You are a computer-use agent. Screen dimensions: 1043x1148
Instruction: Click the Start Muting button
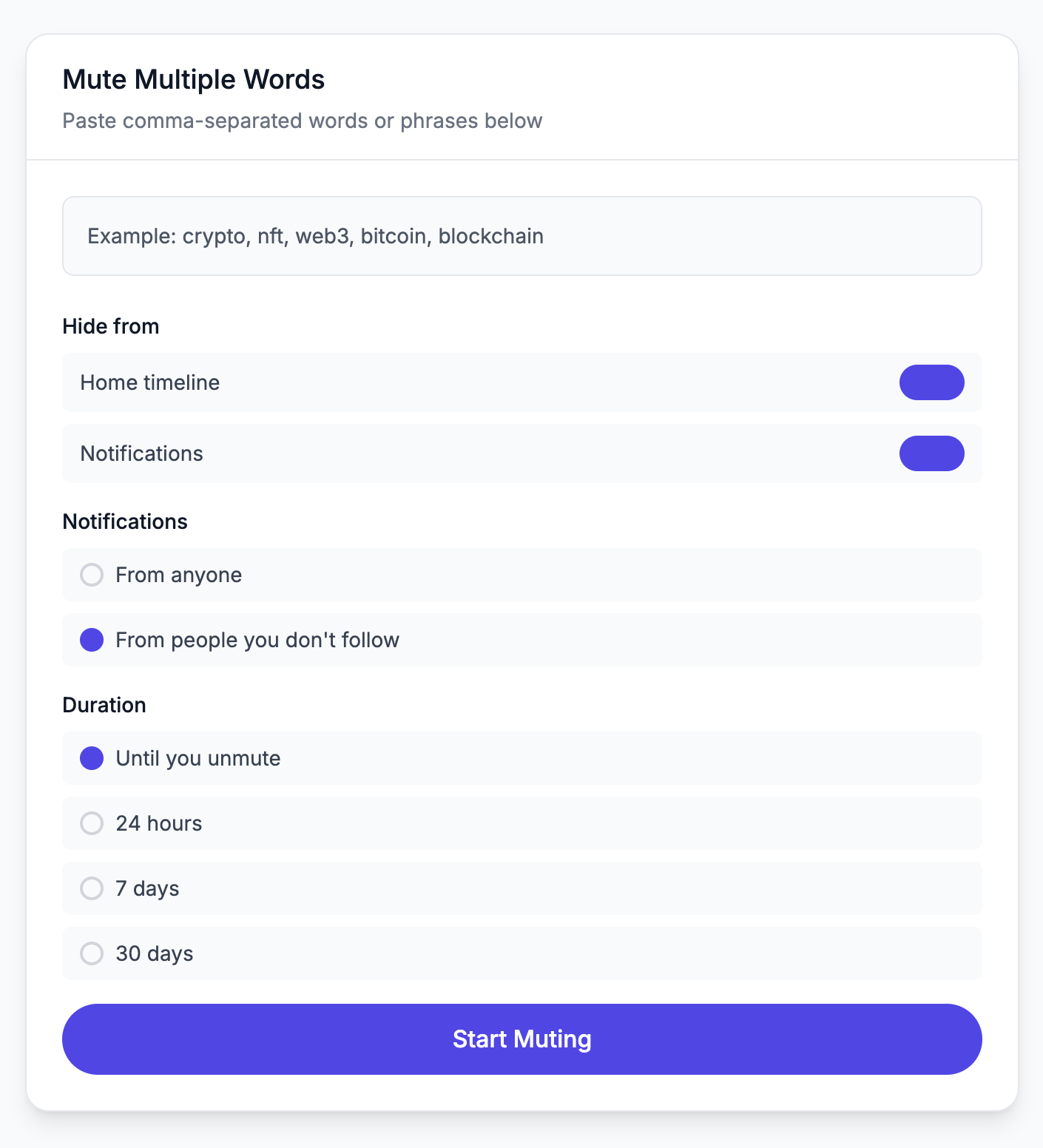[521, 1039]
